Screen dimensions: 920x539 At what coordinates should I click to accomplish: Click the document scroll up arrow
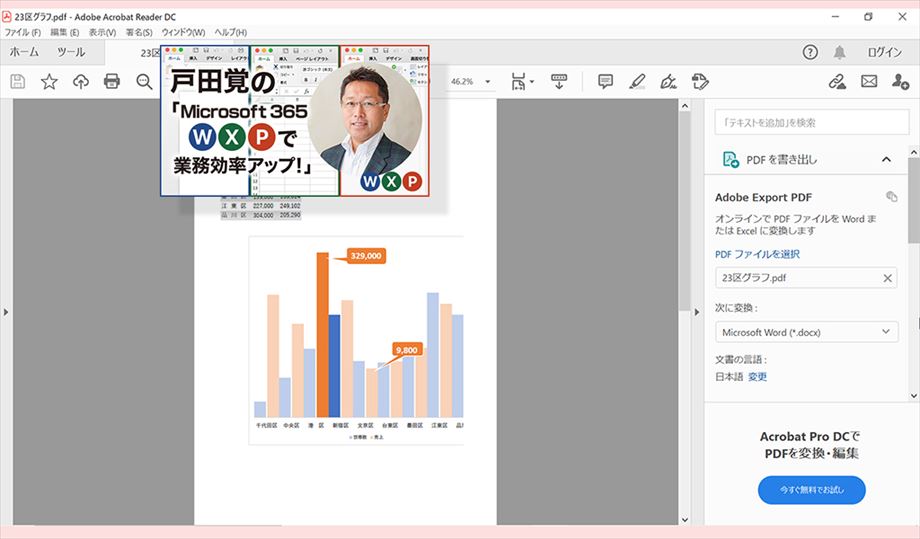pos(685,106)
